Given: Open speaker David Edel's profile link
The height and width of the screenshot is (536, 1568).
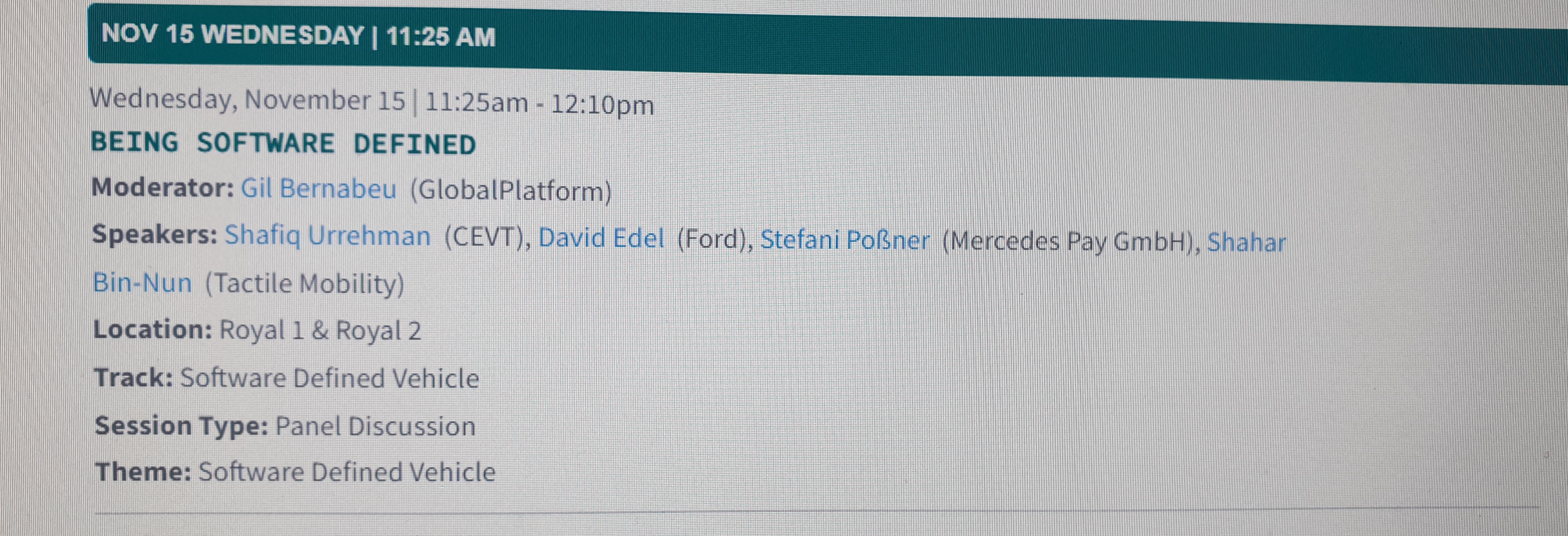Looking at the screenshot, I should (x=601, y=238).
